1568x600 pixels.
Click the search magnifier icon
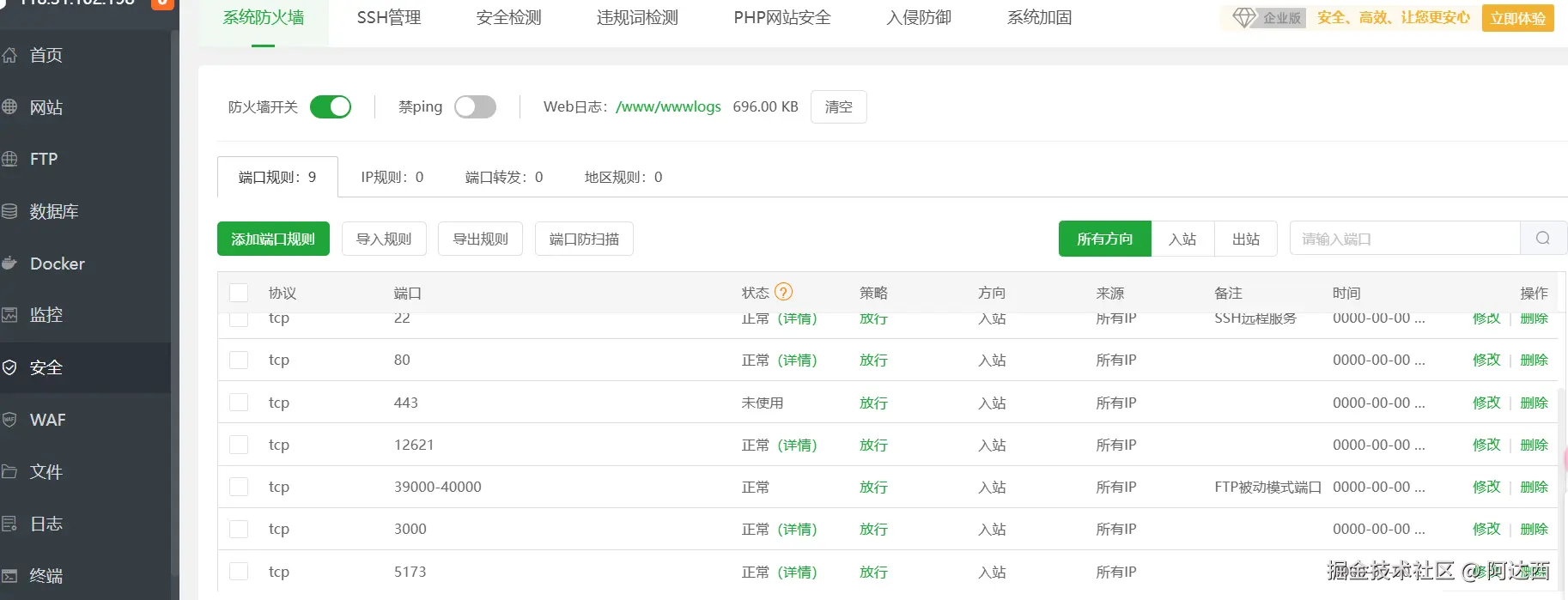tap(1543, 239)
